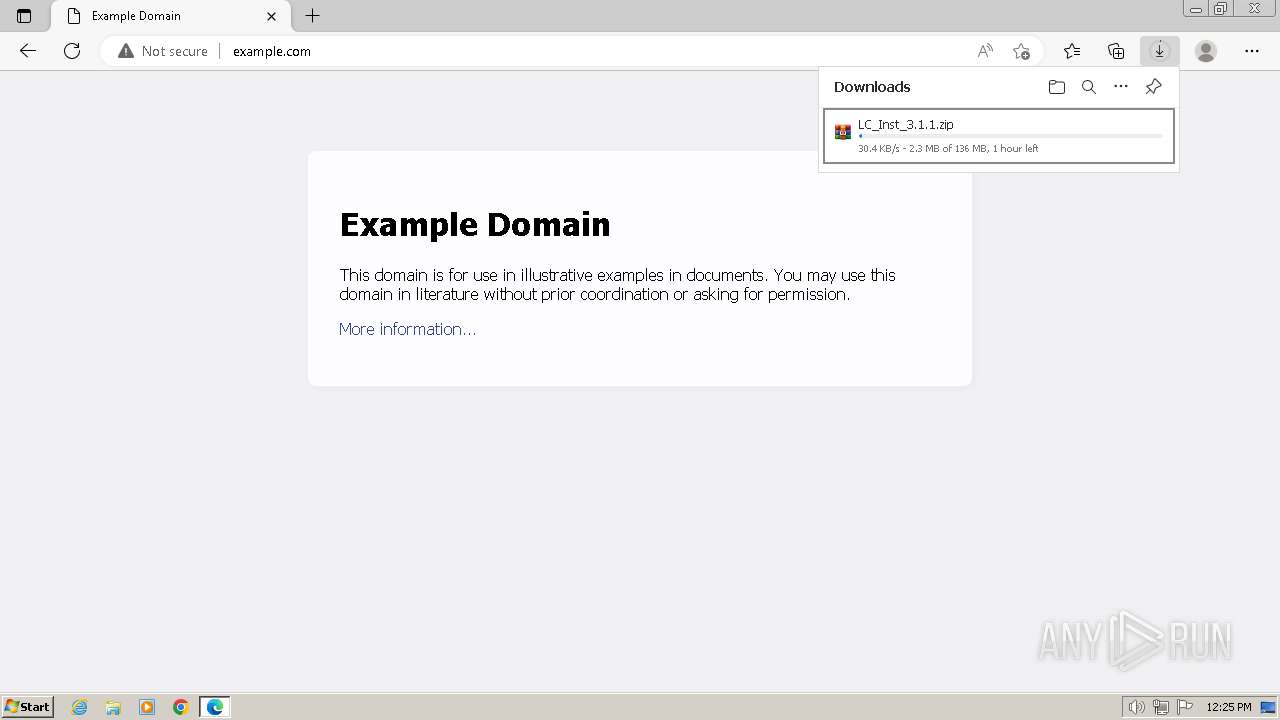The width and height of the screenshot is (1280, 720).
Task: Open File Explorer from taskbar
Action: [x=113, y=707]
